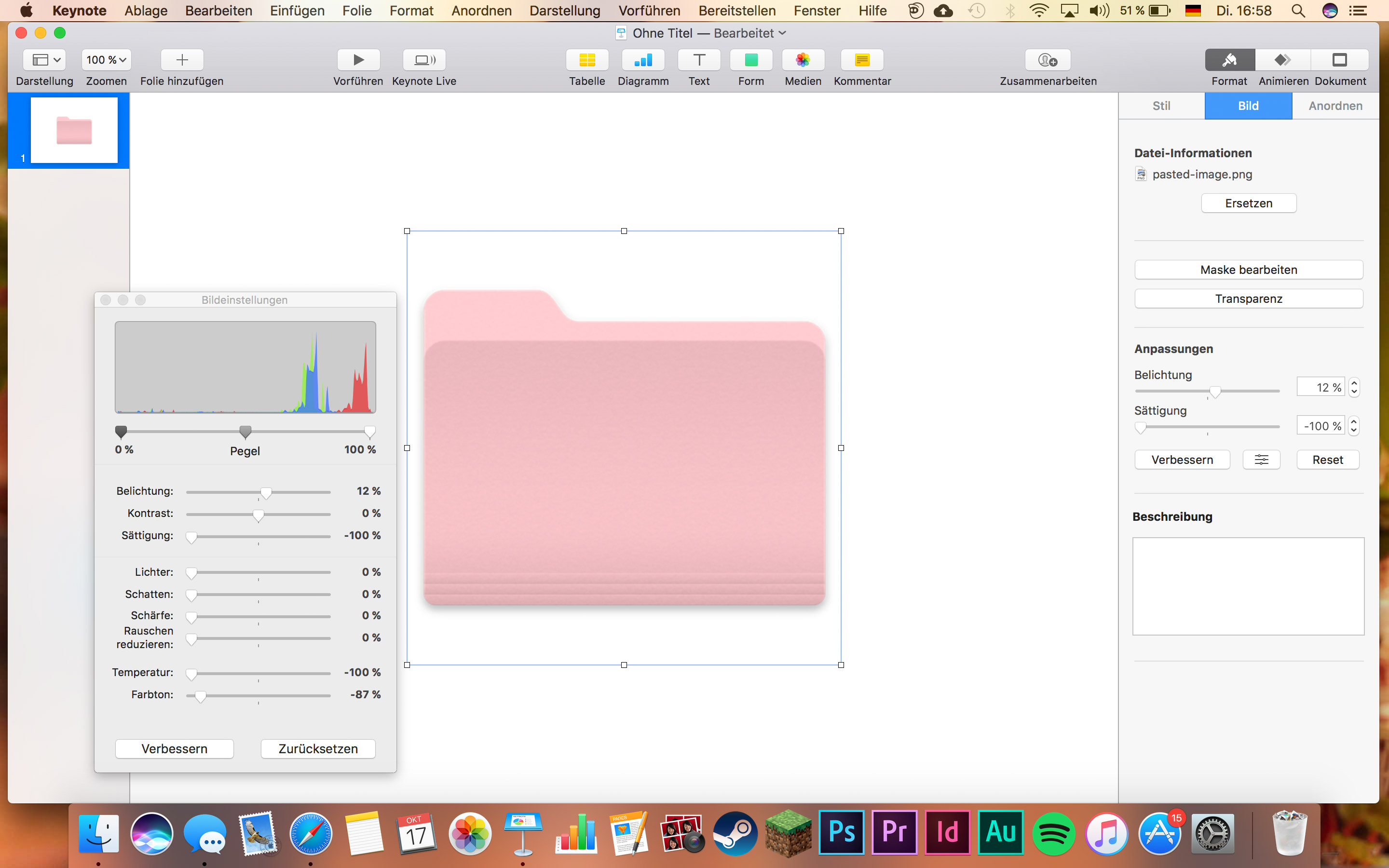Open the Form shapes icon
The height and width of the screenshot is (868, 1389).
coord(751,60)
